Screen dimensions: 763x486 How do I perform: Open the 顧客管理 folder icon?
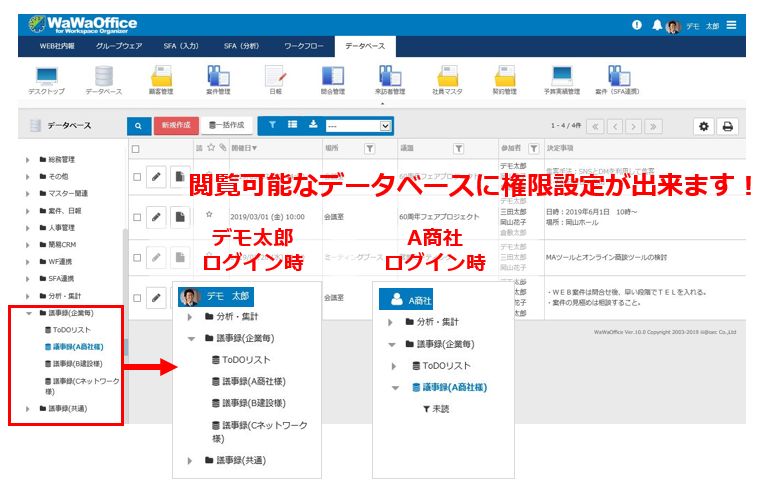[161, 76]
